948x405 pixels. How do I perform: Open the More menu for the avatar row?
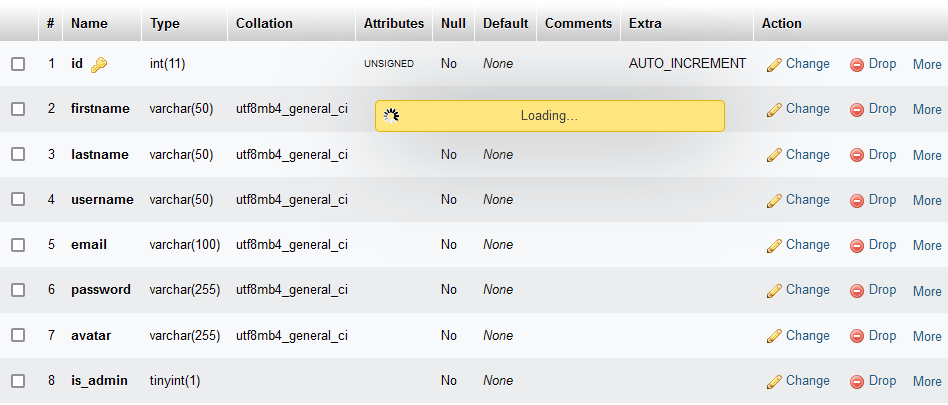(927, 336)
